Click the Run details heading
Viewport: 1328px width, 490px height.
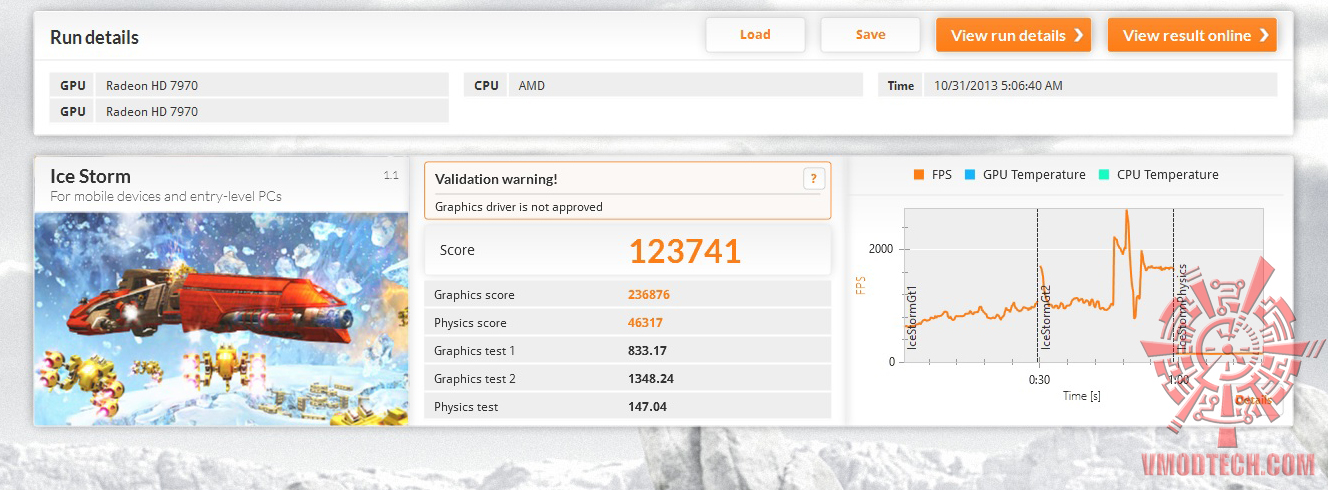click(x=94, y=38)
